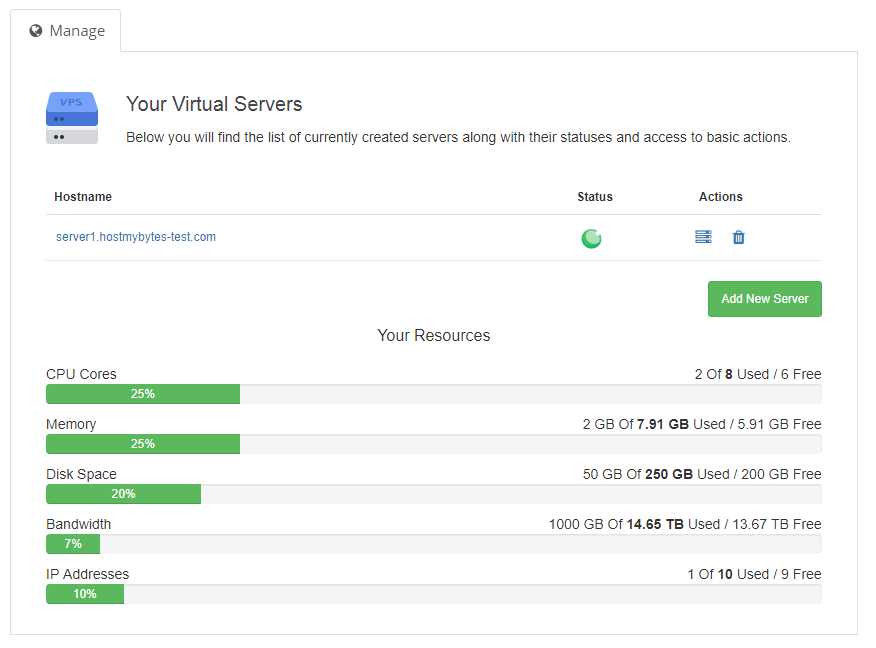This screenshot has width=876, height=648.
Task: Click the globe icon on the Manage tab
Action: 36,31
